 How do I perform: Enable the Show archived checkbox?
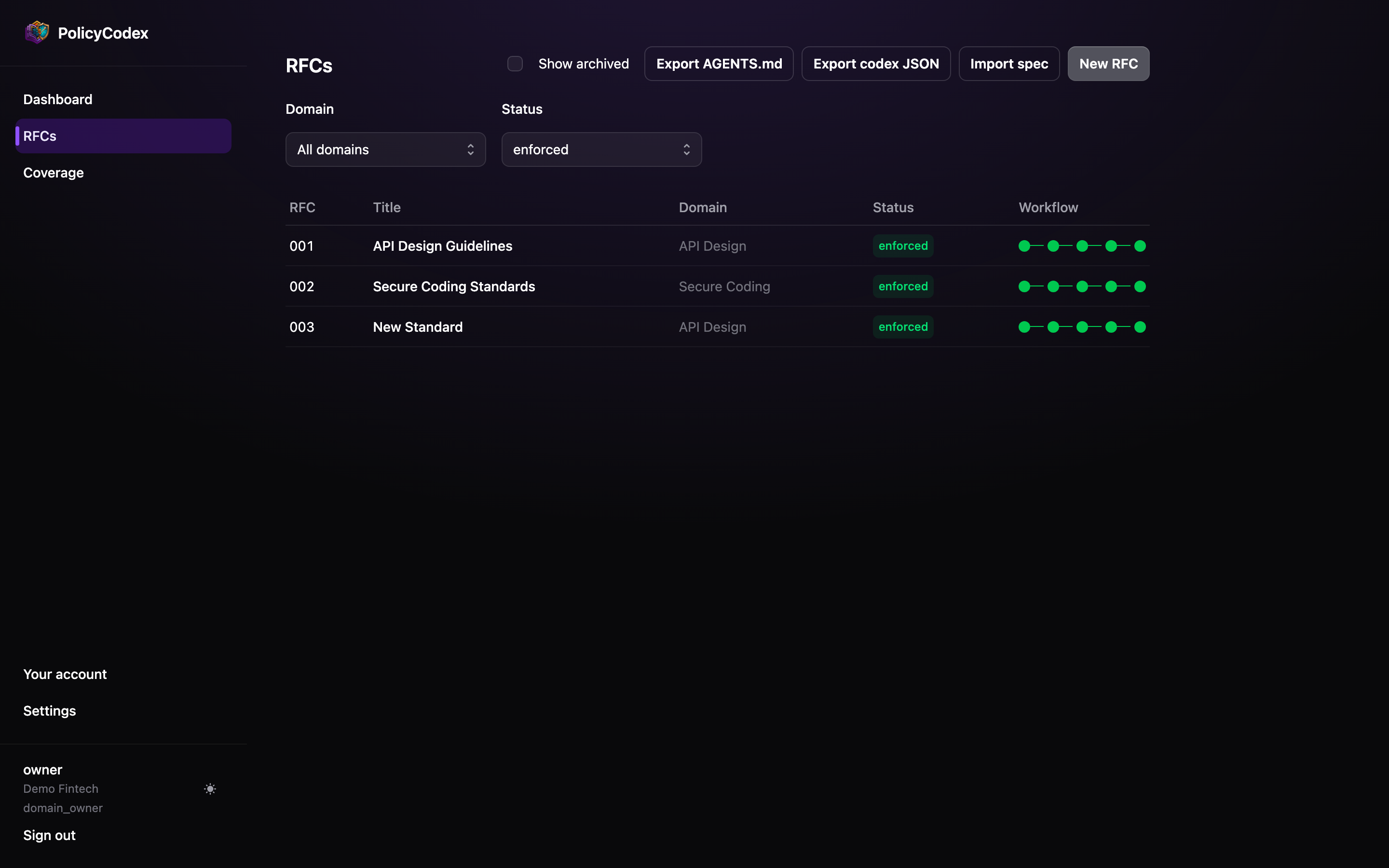coord(515,64)
